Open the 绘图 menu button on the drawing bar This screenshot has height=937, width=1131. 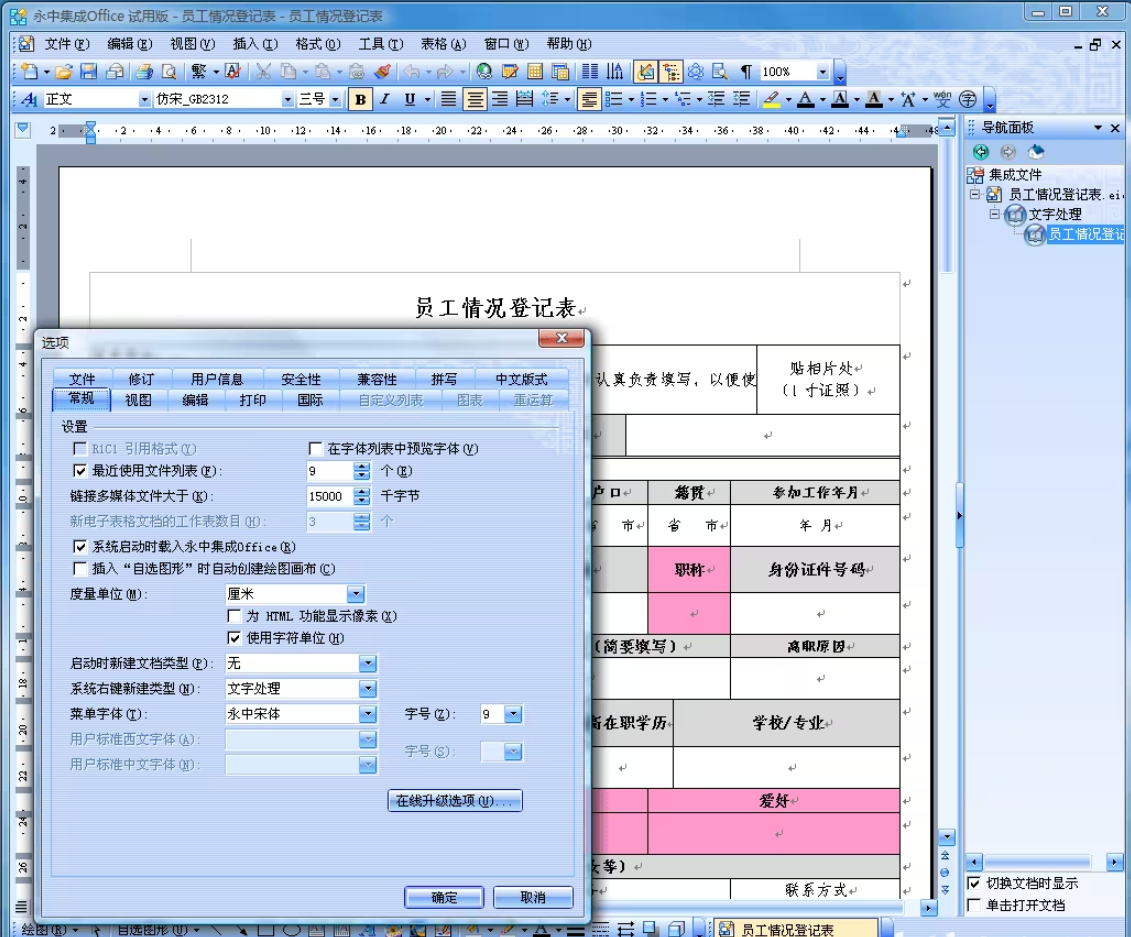[x=48, y=930]
